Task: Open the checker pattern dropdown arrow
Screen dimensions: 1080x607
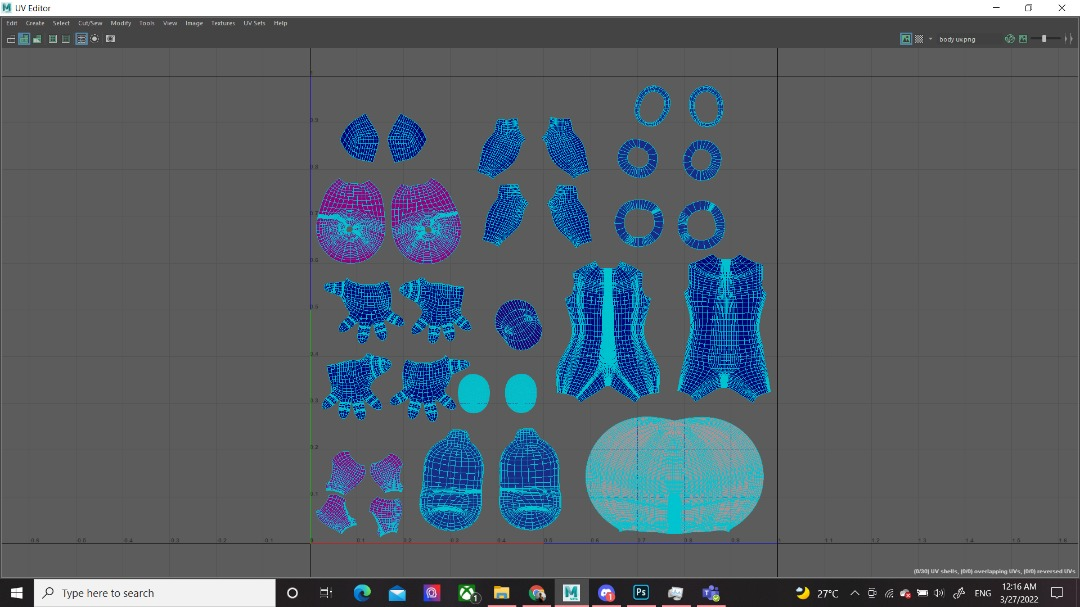Action: (932, 39)
